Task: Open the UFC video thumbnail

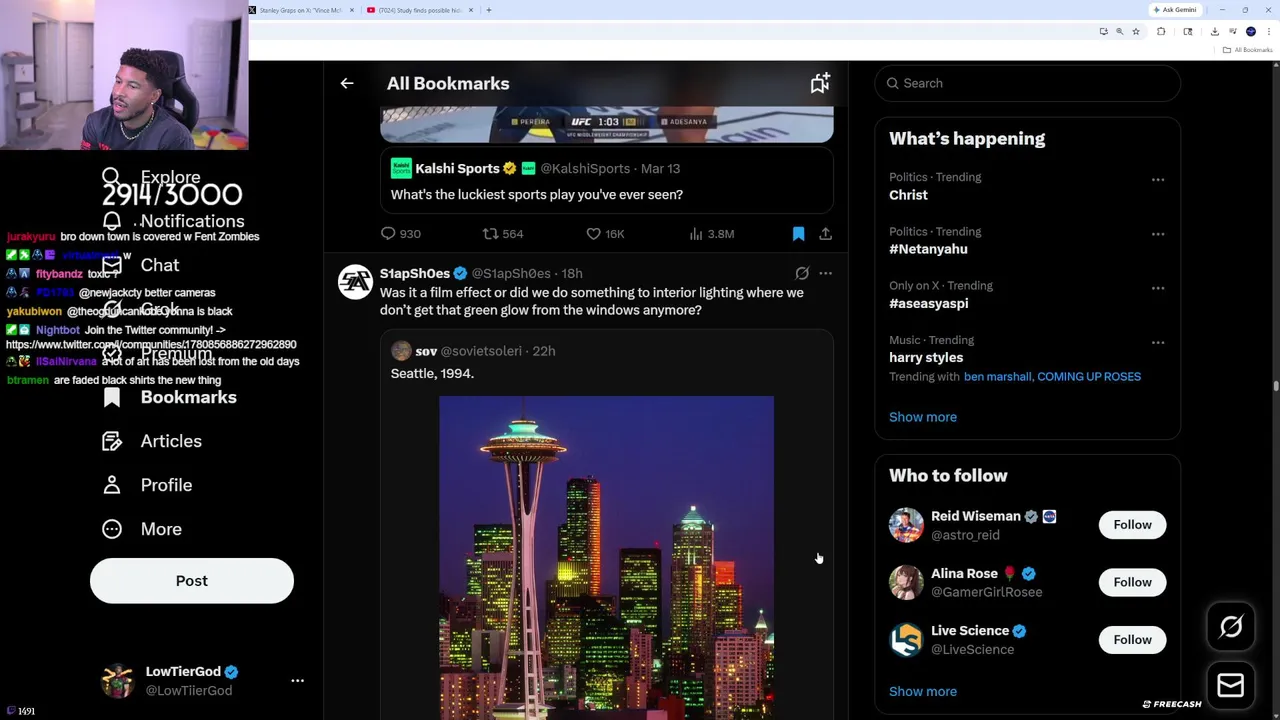Action: (x=607, y=124)
